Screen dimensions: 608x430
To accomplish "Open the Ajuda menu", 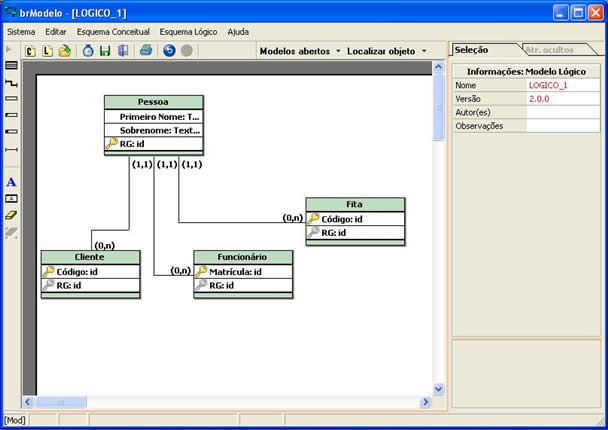I will [x=238, y=31].
